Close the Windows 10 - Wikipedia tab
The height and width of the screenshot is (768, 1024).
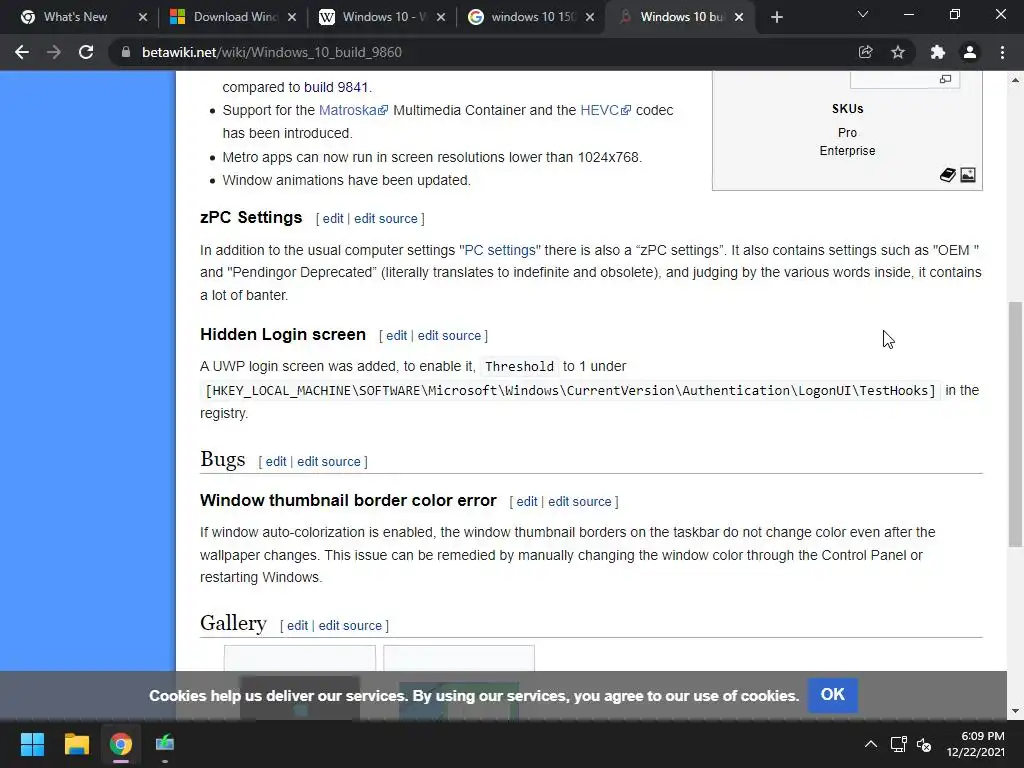pyautogui.click(x=441, y=17)
